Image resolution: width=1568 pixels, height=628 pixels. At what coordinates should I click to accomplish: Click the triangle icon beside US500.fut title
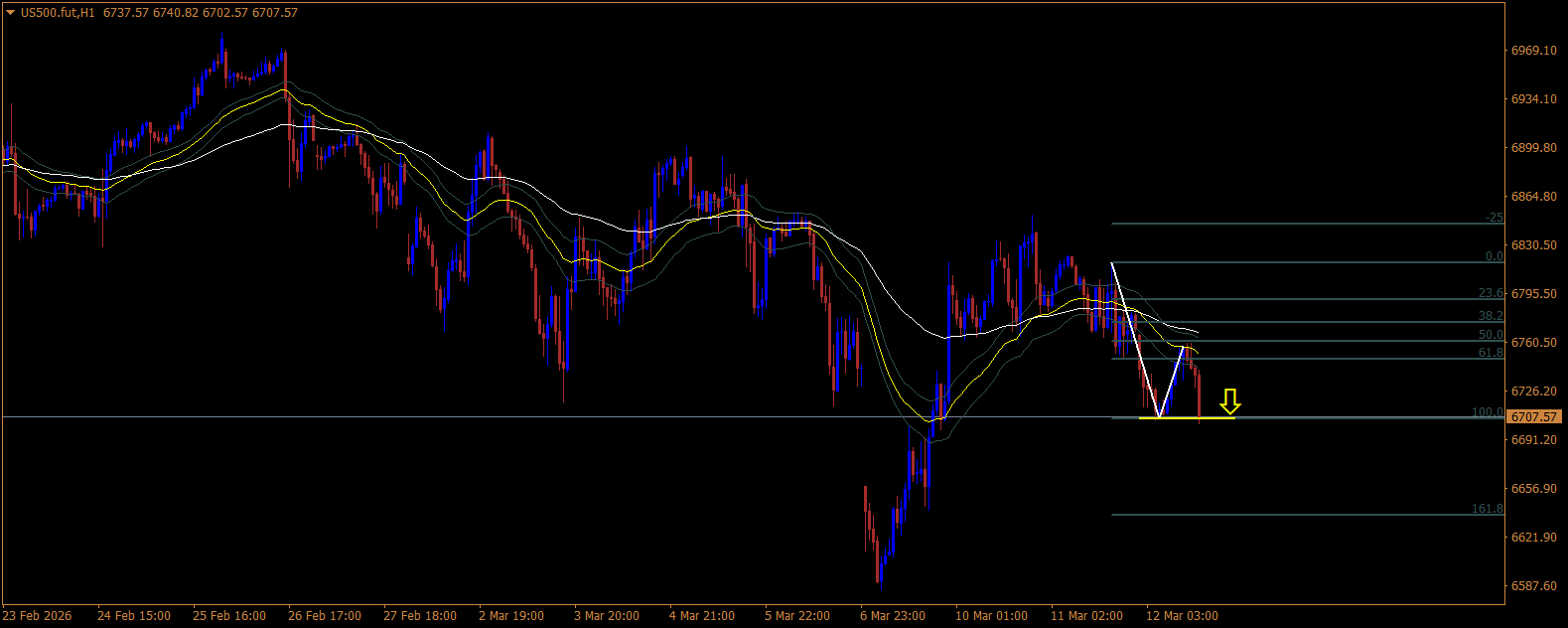[x=11, y=13]
